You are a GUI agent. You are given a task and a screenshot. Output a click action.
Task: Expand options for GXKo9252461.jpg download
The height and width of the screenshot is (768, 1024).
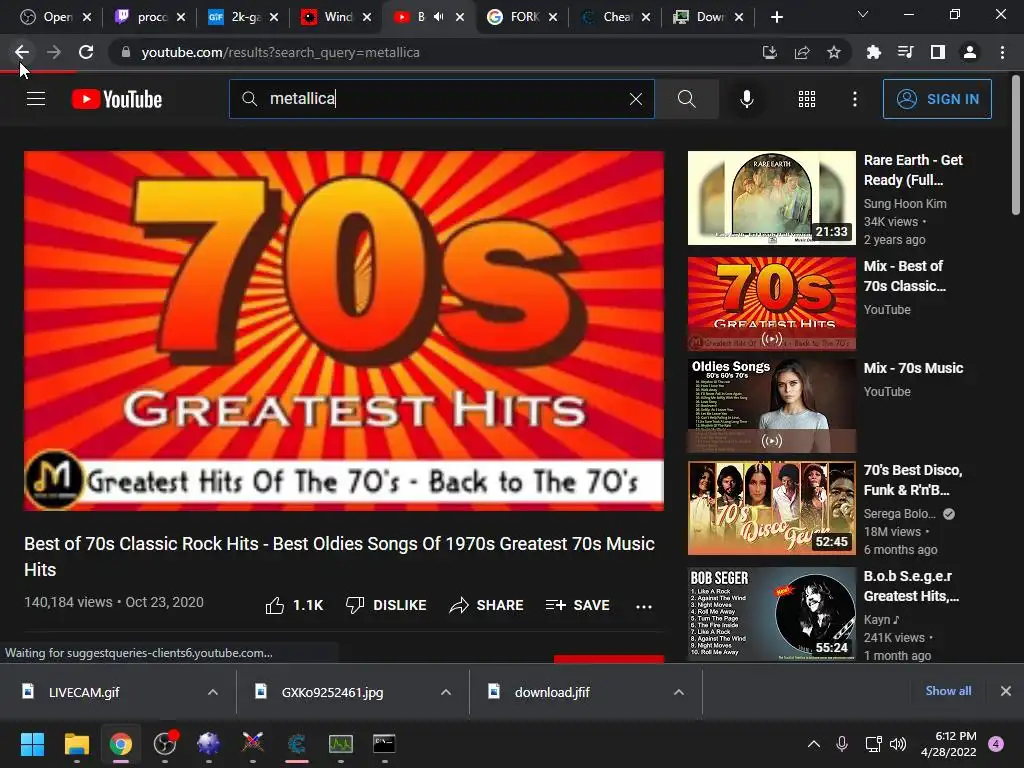click(x=446, y=692)
